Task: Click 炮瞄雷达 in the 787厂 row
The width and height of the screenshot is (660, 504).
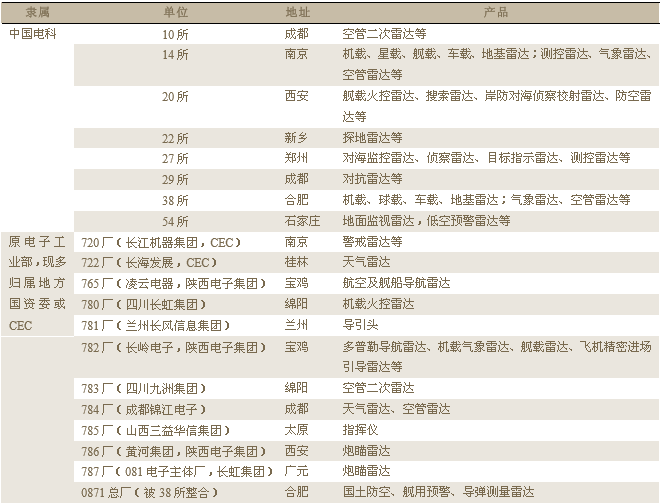Action: [366, 470]
